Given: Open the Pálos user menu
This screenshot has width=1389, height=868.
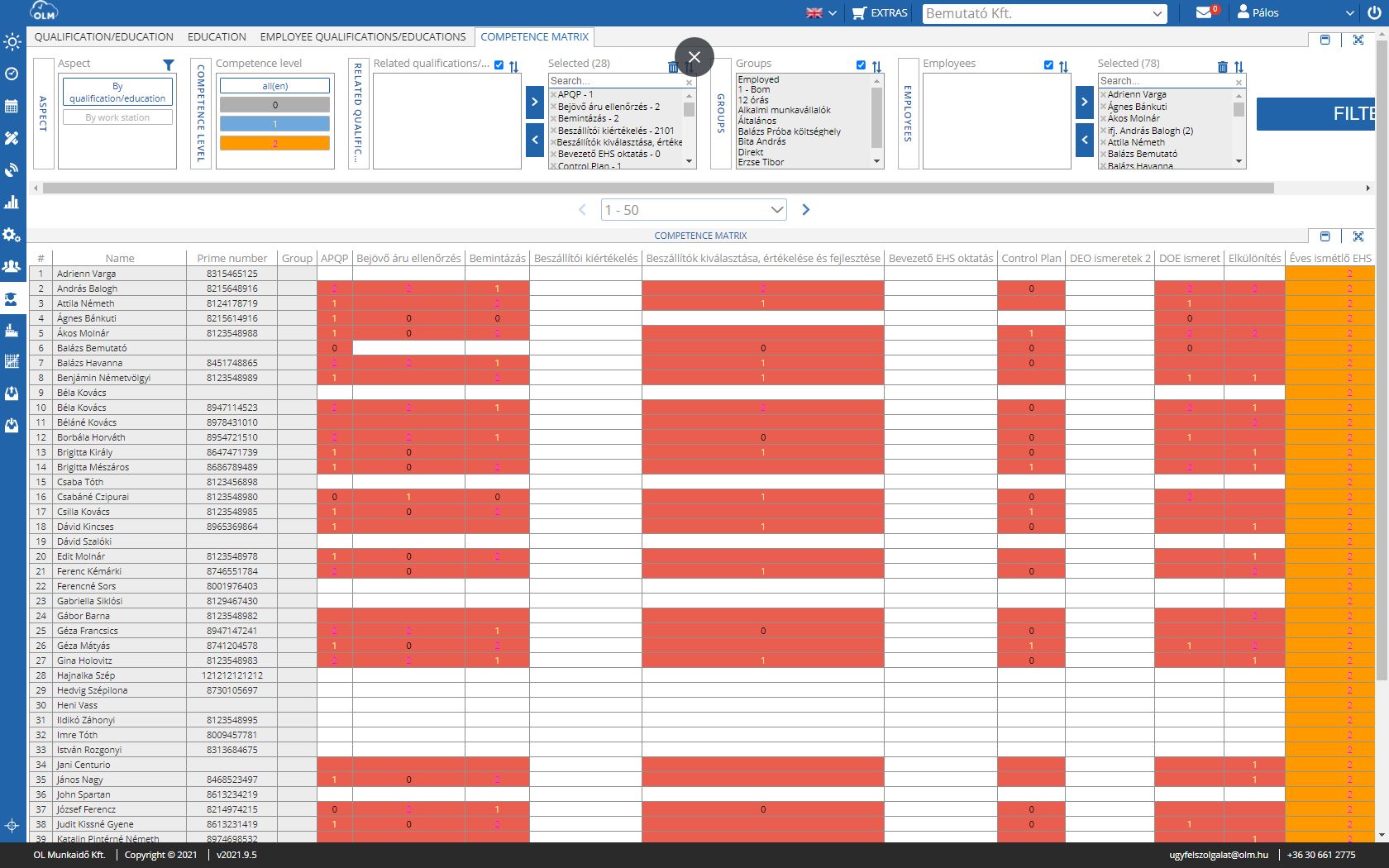Looking at the screenshot, I should [x=1296, y=12].
